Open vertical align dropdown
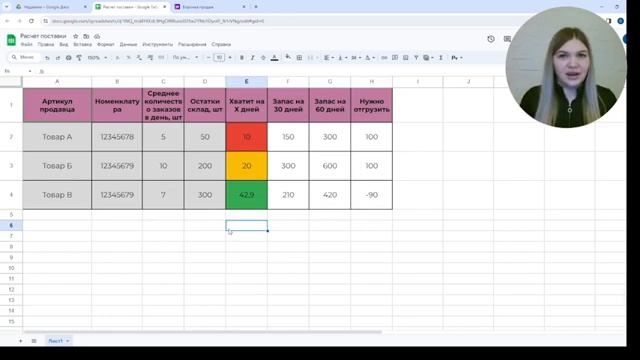This screenshot has height=360, width=640. pos(342,58)
